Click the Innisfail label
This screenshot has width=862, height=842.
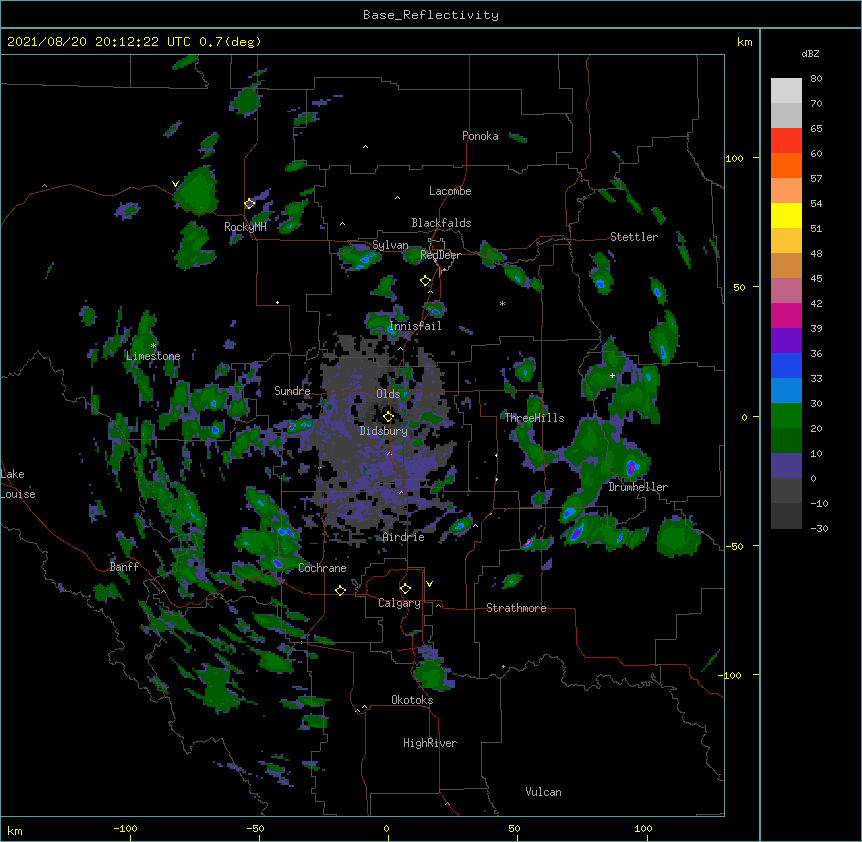[415, 326]
